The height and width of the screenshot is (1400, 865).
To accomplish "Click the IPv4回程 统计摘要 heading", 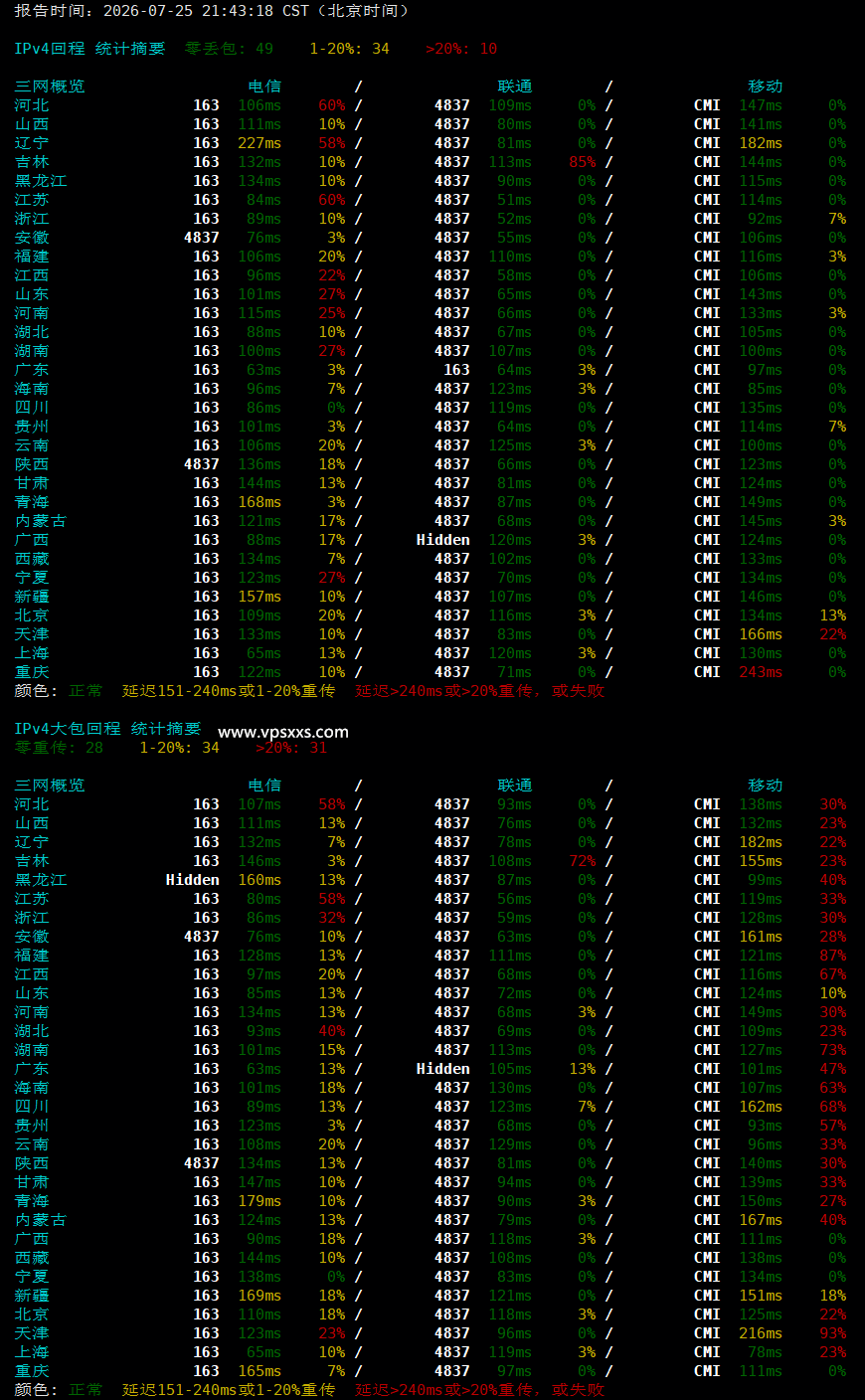I will [89, 49].
